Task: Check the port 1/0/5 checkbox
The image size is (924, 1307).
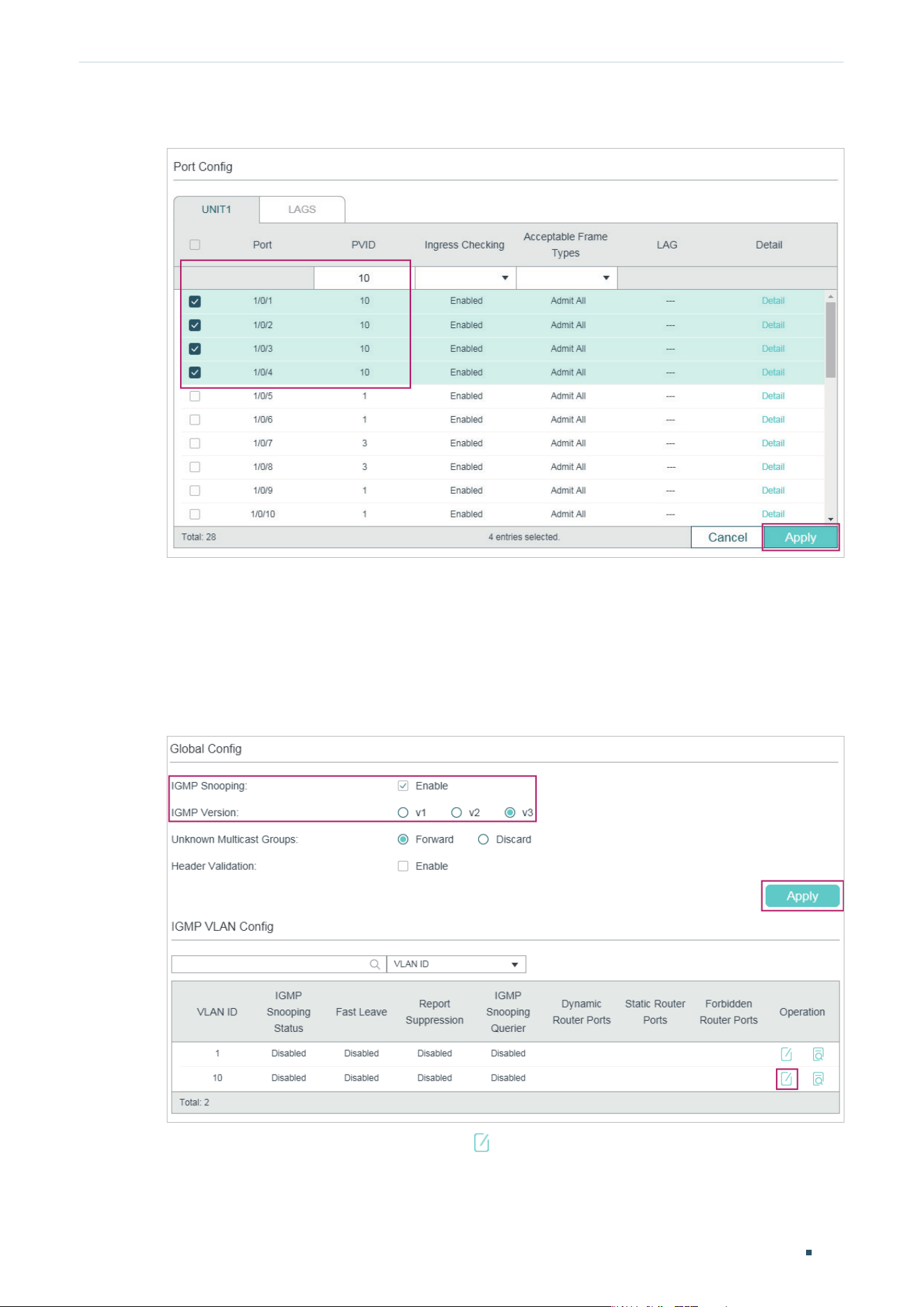Action: click(x=195, y=396)
